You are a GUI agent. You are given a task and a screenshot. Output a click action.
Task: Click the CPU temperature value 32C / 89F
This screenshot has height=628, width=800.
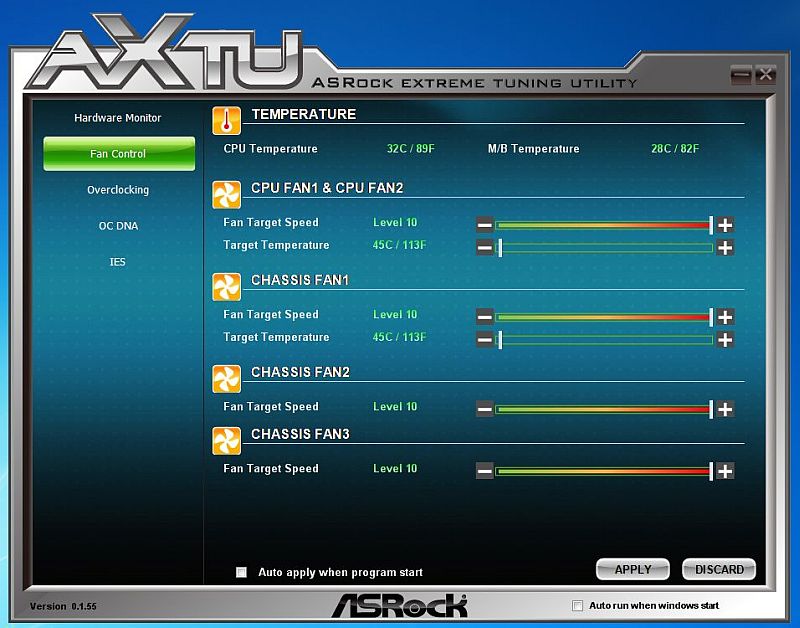pos(411,148)
